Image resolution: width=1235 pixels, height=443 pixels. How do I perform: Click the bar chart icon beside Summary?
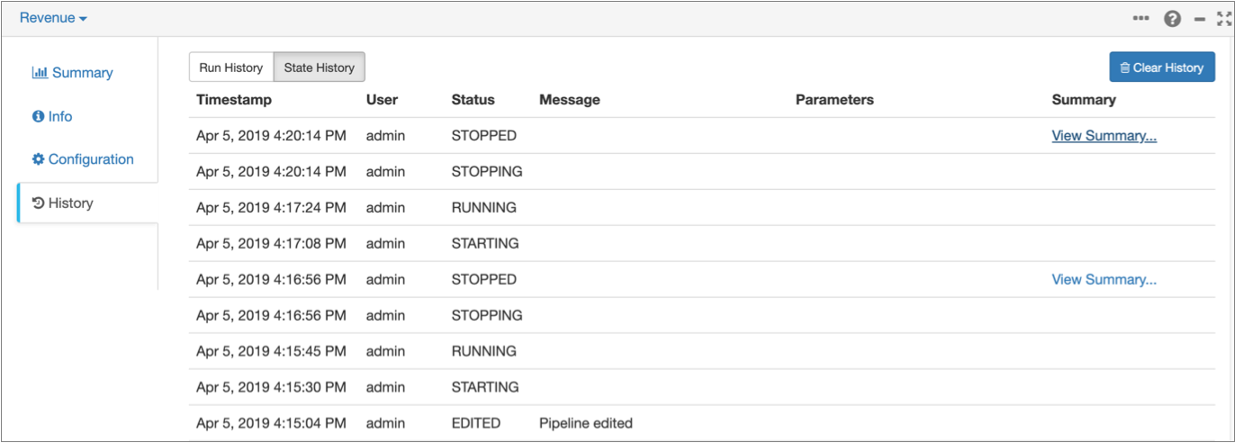click(x=40, y=73)
